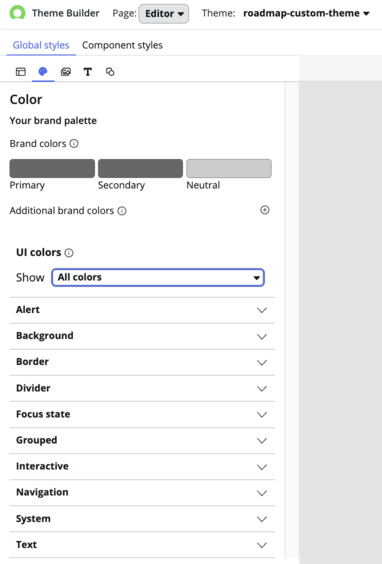This screenshot has width=382, height=564.
Task: Expand the Text color section
Action: [x=142, y=545]
